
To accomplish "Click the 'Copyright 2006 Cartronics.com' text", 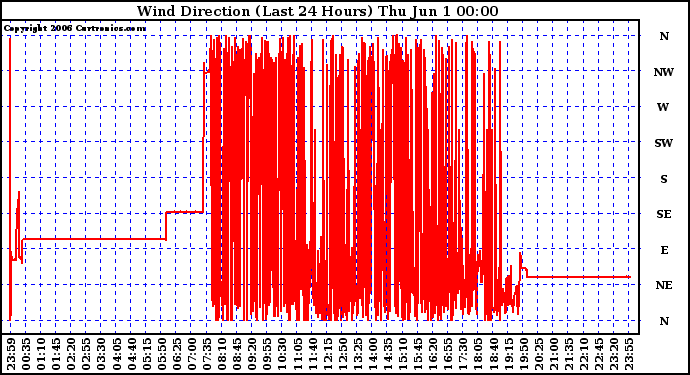I will [x=75, y=29].
